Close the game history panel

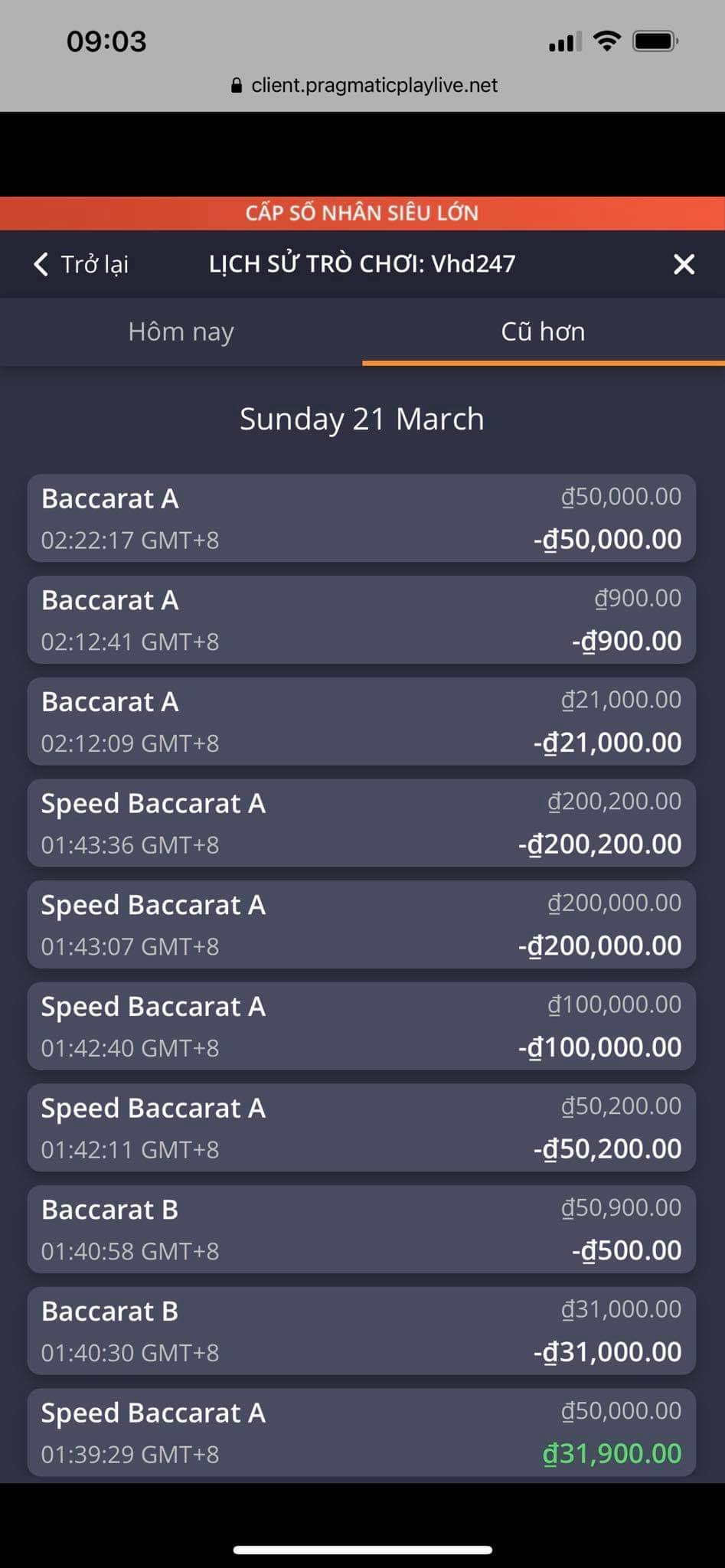[684, 264]
